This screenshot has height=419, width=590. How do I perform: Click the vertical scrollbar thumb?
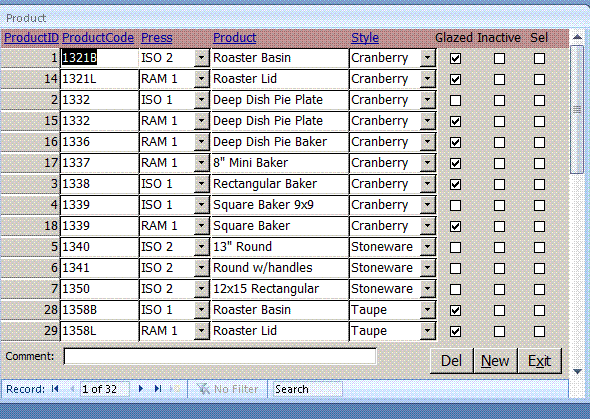point(577,109)
